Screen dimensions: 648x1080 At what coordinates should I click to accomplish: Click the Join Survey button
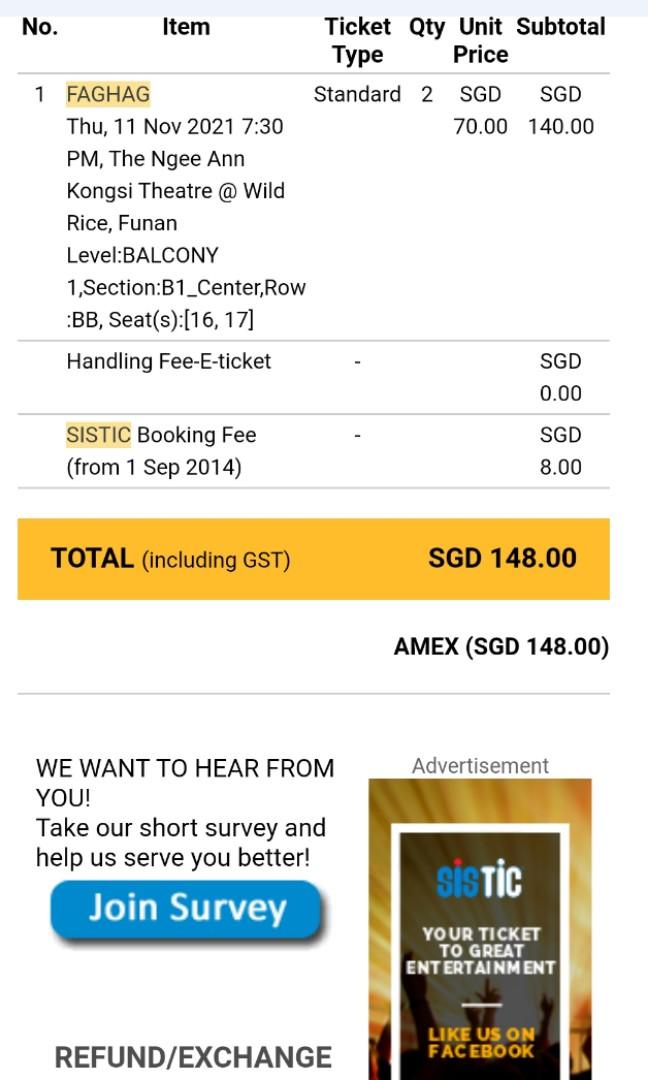(188, 907)
